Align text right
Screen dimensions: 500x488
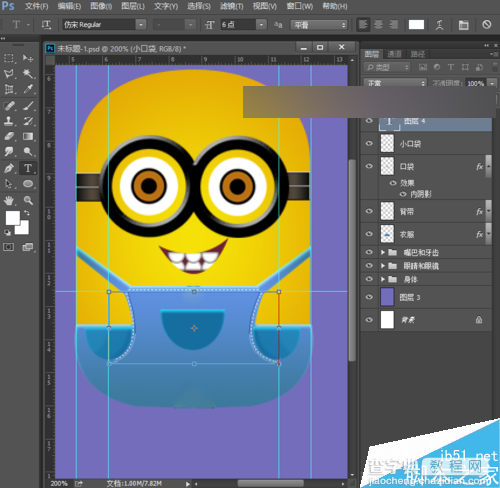click(x=394, y=25)
